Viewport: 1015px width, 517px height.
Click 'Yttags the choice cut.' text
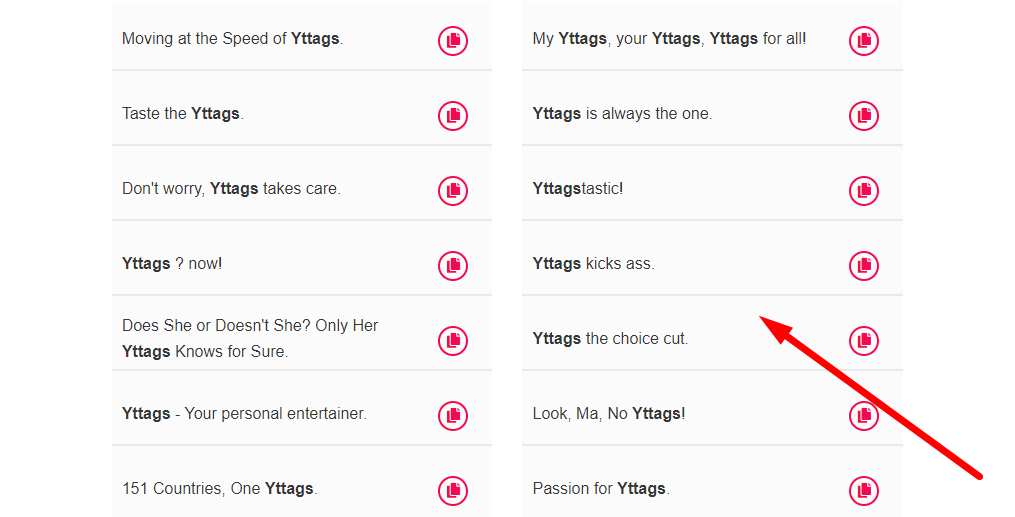[610, 339]
